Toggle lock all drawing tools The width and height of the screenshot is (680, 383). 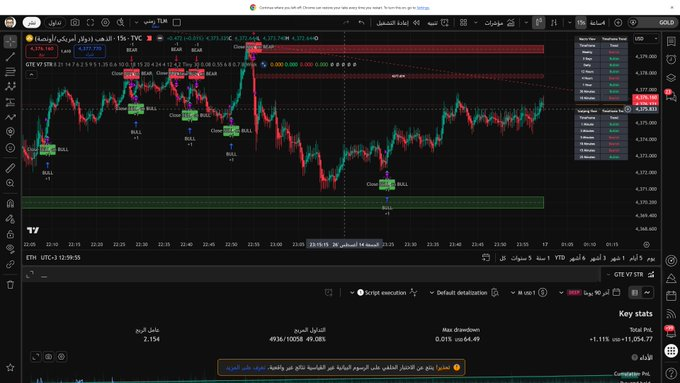click(10, 234)
